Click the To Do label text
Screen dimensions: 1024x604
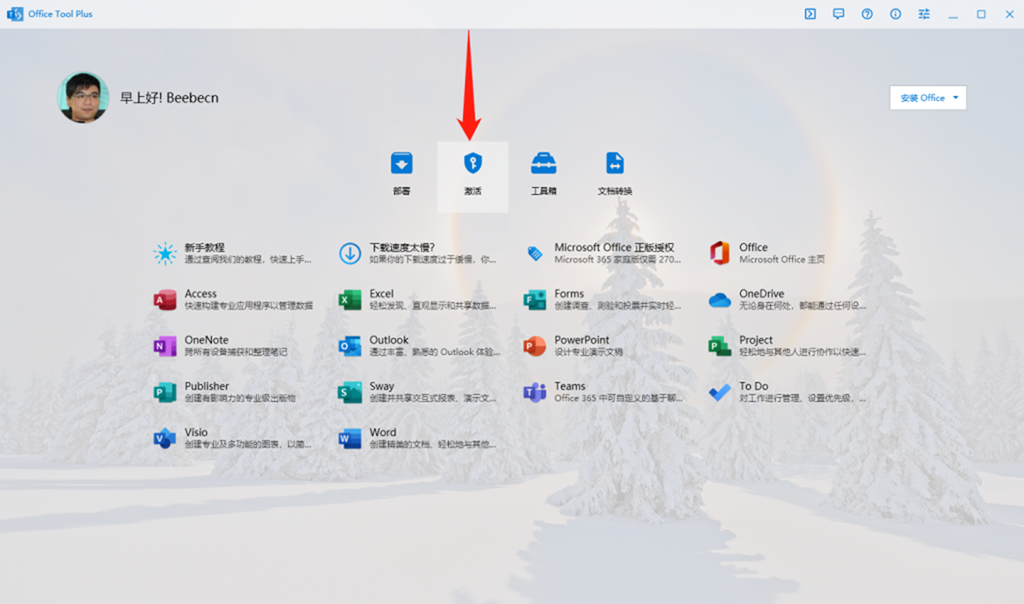point(754,387)
